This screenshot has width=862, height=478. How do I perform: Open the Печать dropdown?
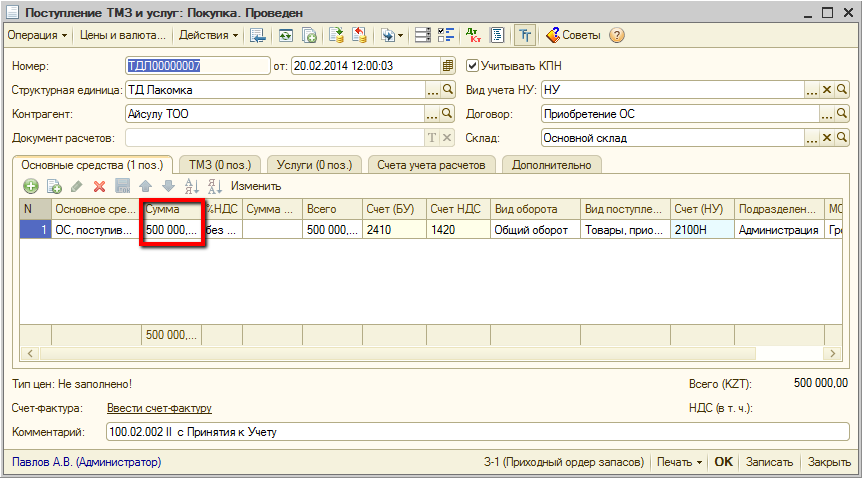[678, 462]
